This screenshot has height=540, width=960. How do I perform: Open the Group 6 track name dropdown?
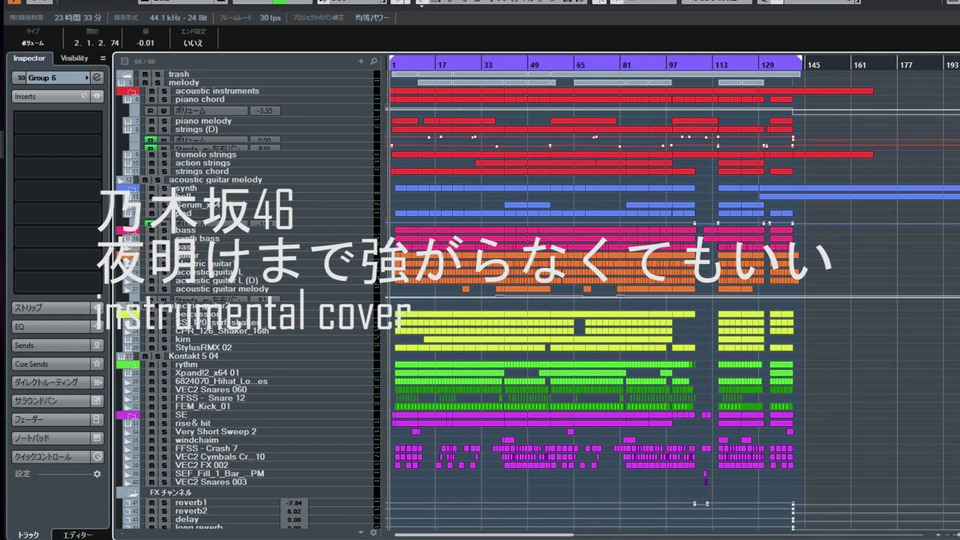58,78
